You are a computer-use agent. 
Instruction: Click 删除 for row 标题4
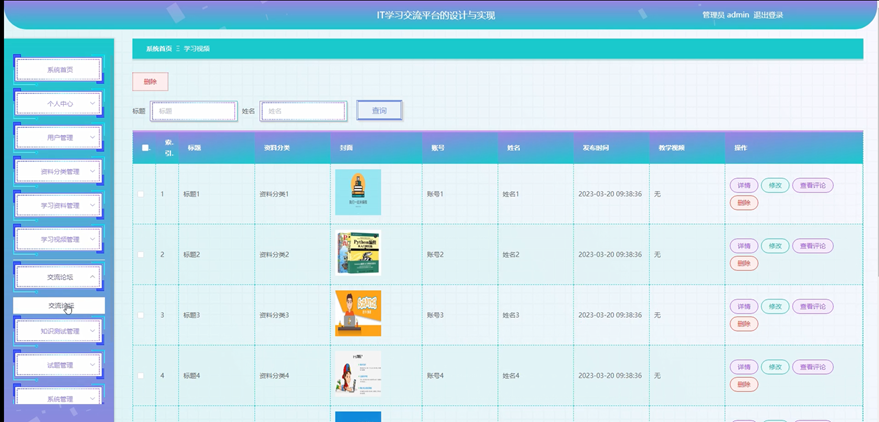click(744, 384)
